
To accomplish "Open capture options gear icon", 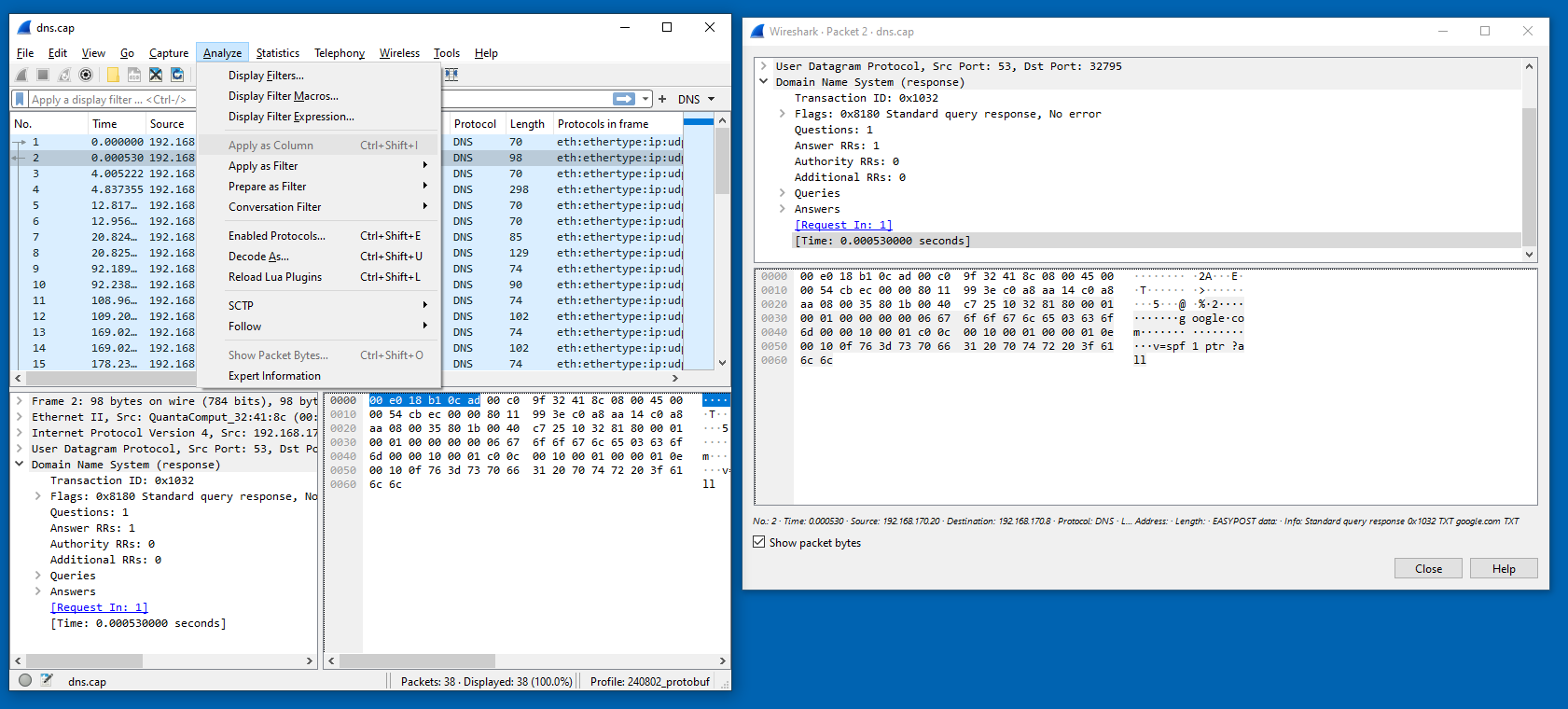I will point(86,75).
